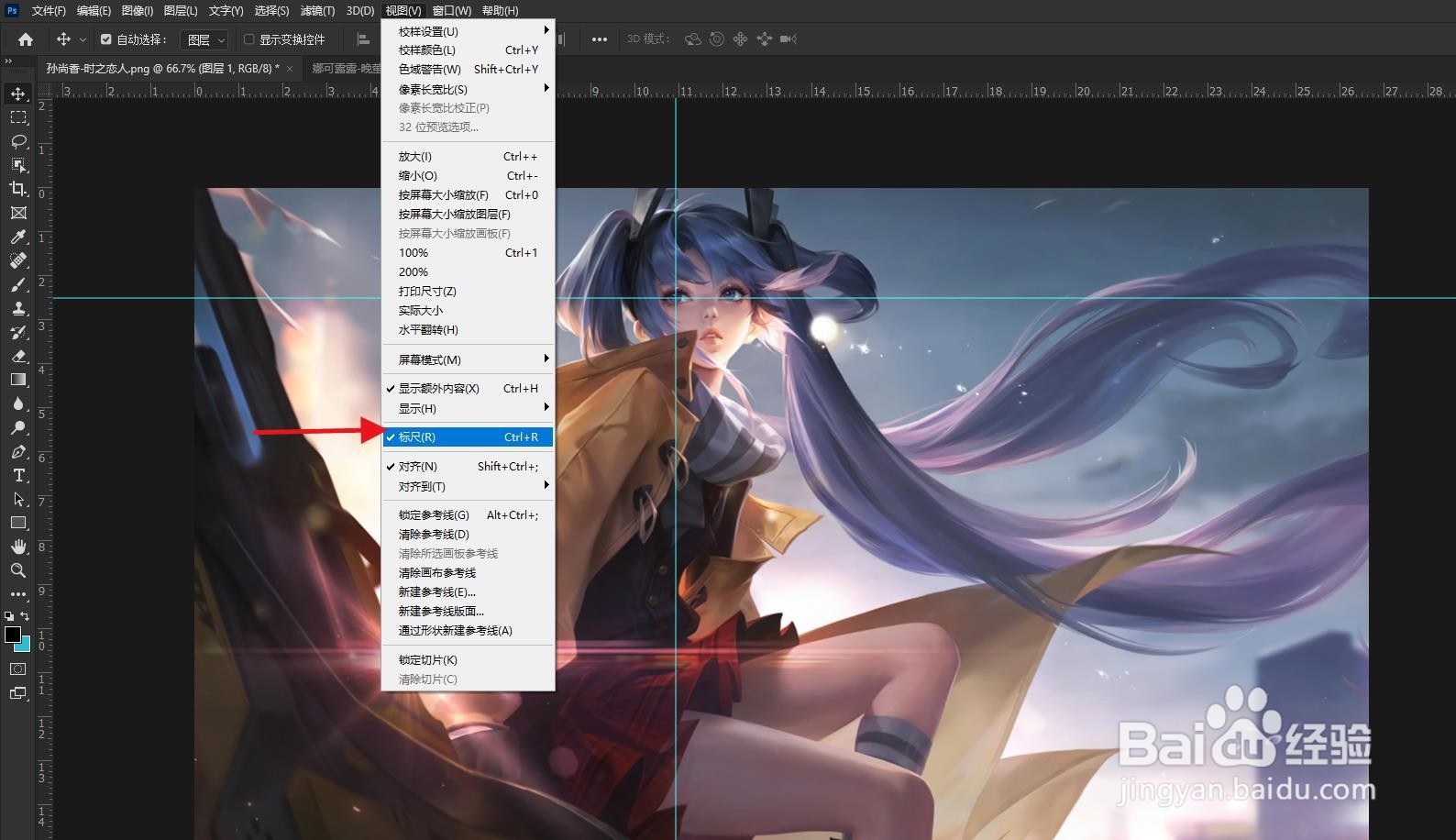Toggle Extras 显示额外内容(X)
This screenshot has width=1456, height=840.
468,389
